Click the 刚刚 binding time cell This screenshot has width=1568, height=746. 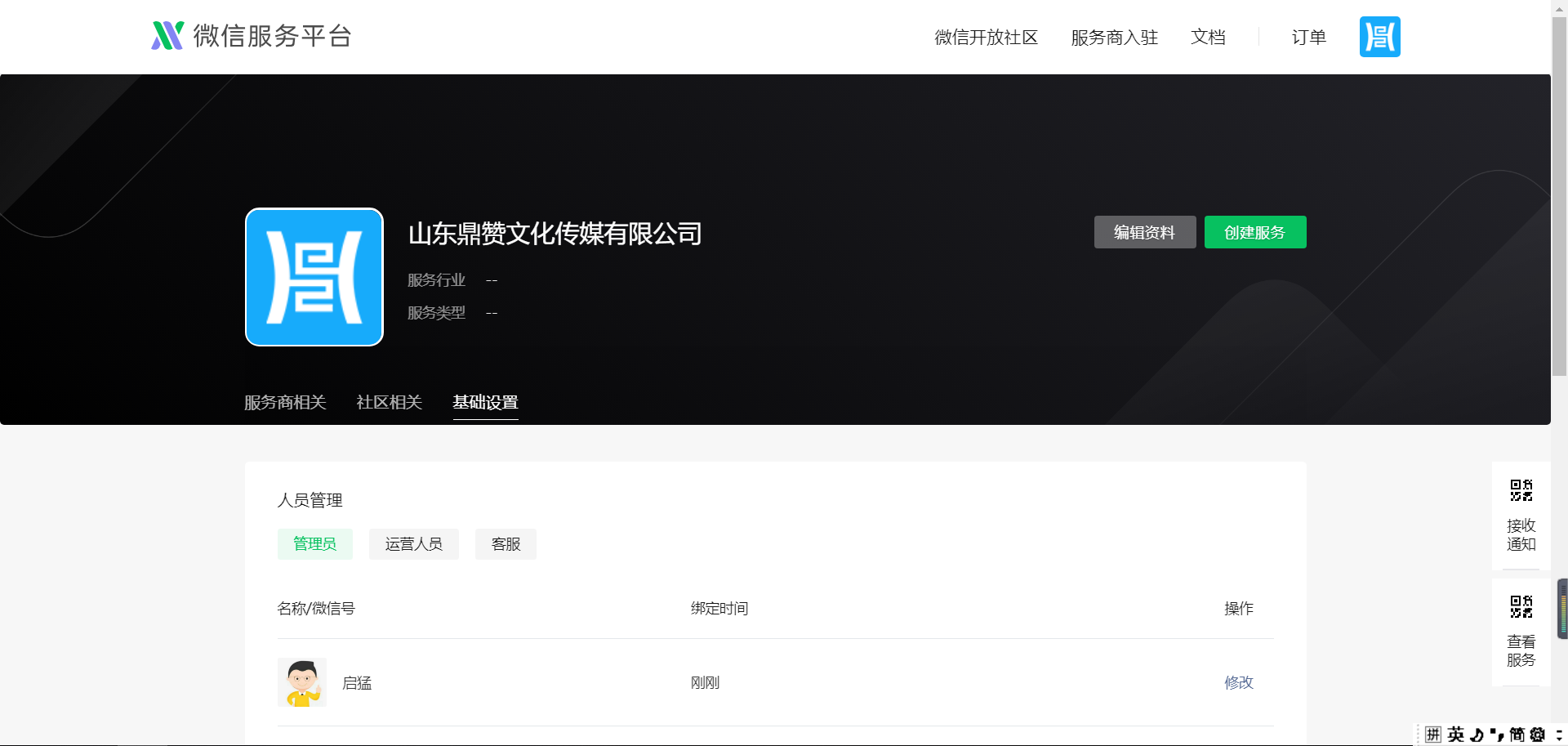point(705,683)
